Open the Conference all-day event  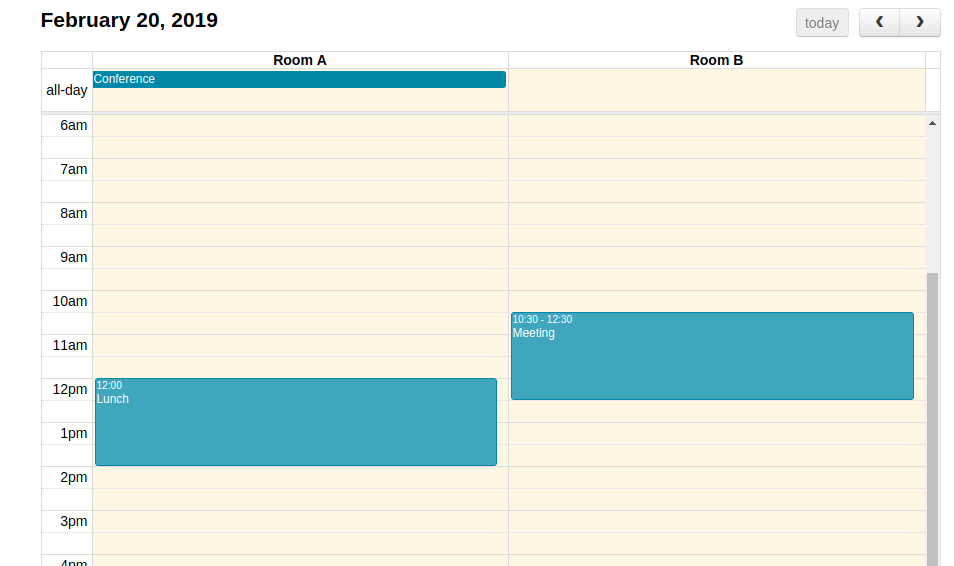[x=299, y=79]
